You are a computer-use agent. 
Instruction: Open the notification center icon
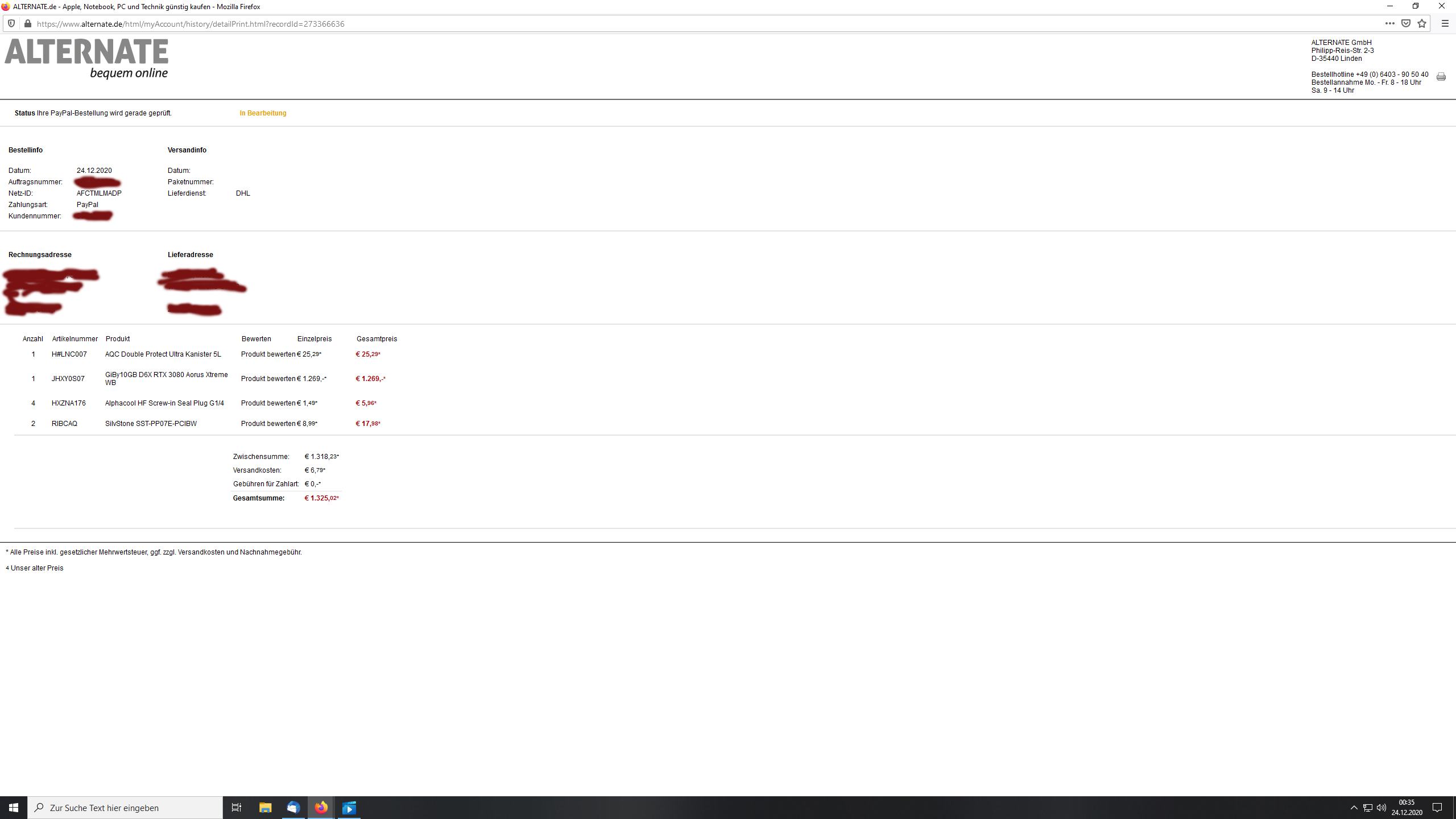[x=1437, y=808]
